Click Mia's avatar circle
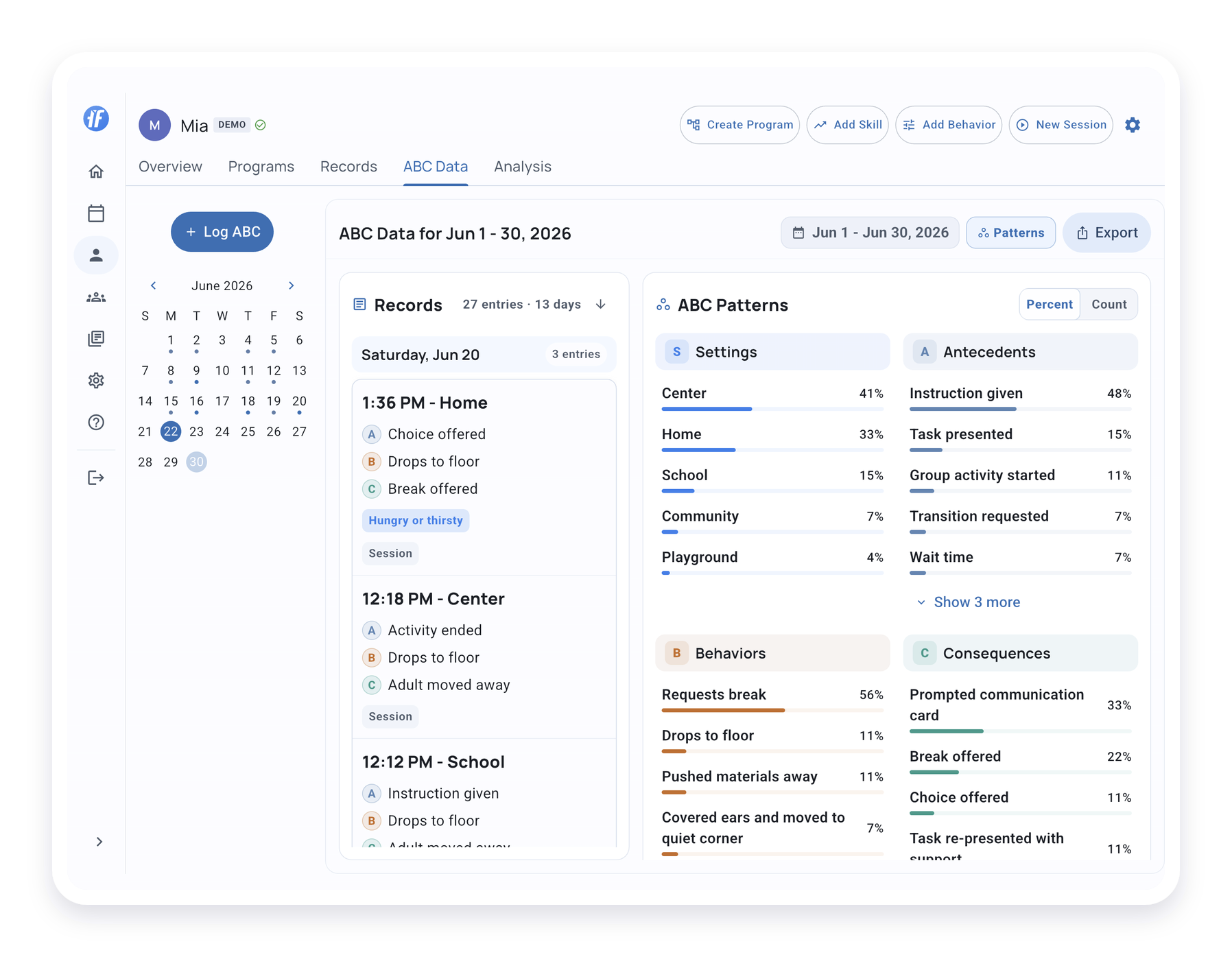This screenshot has width=1232, height=957. (x=154, y=125)
